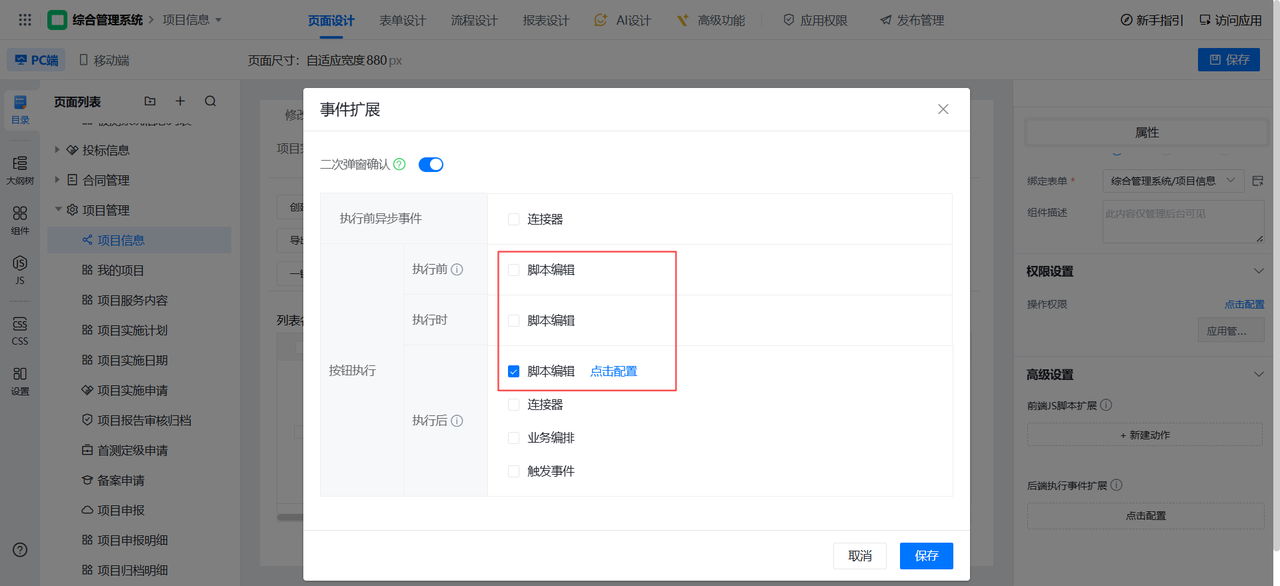Open the JS sidebar icon
The width and height of the screenshot is (1280, 586).
pos(20,270)
